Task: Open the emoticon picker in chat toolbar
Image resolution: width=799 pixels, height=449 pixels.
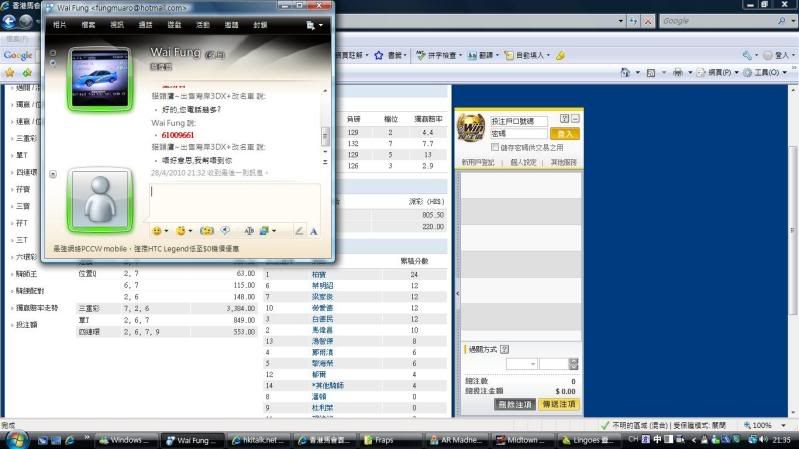Action: pos(156,231)
